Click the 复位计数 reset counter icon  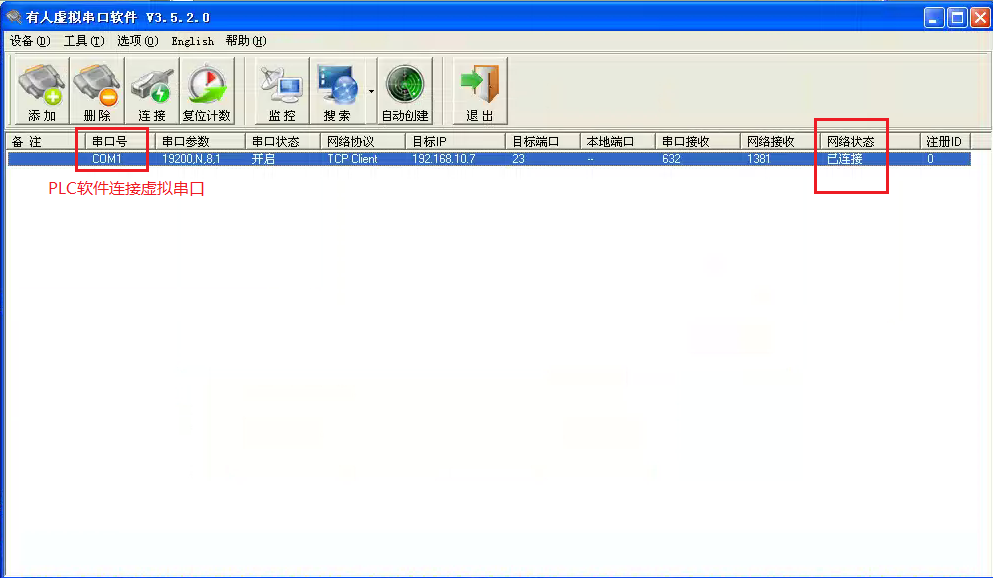pyautogui.click(x=206, y=91)
